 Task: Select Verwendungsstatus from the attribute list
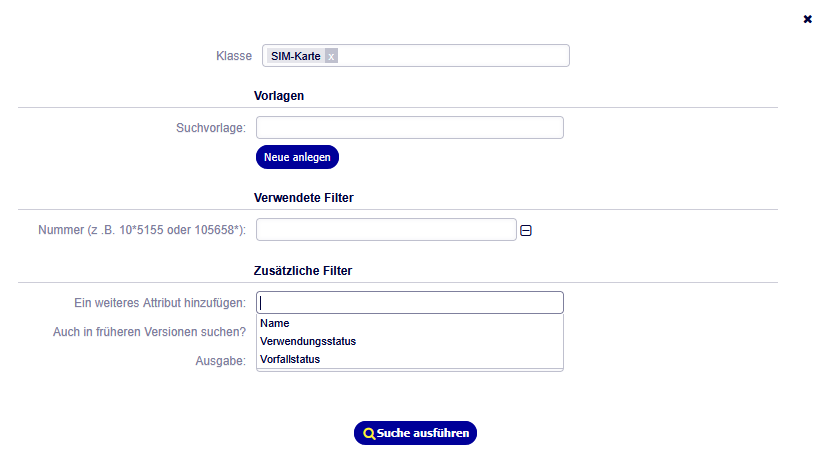click(308, 341)
